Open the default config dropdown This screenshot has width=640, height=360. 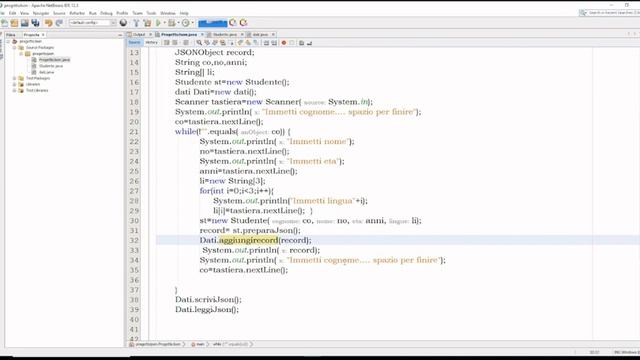point(92,23)
